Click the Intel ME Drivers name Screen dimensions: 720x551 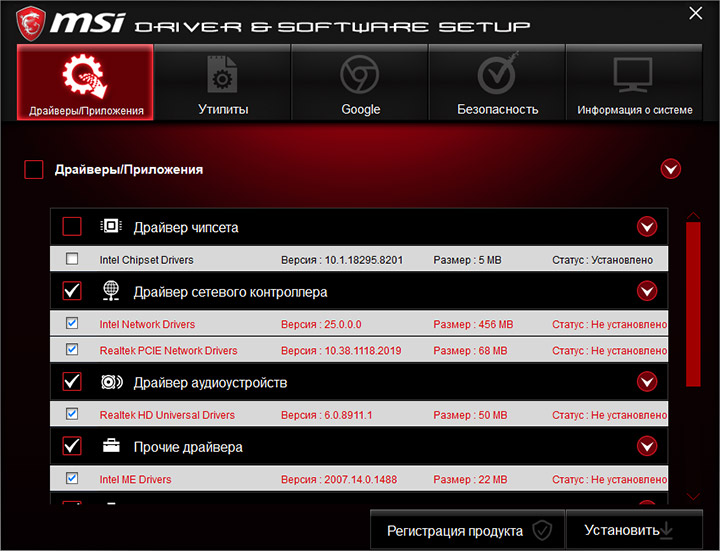tap(135, 479)
